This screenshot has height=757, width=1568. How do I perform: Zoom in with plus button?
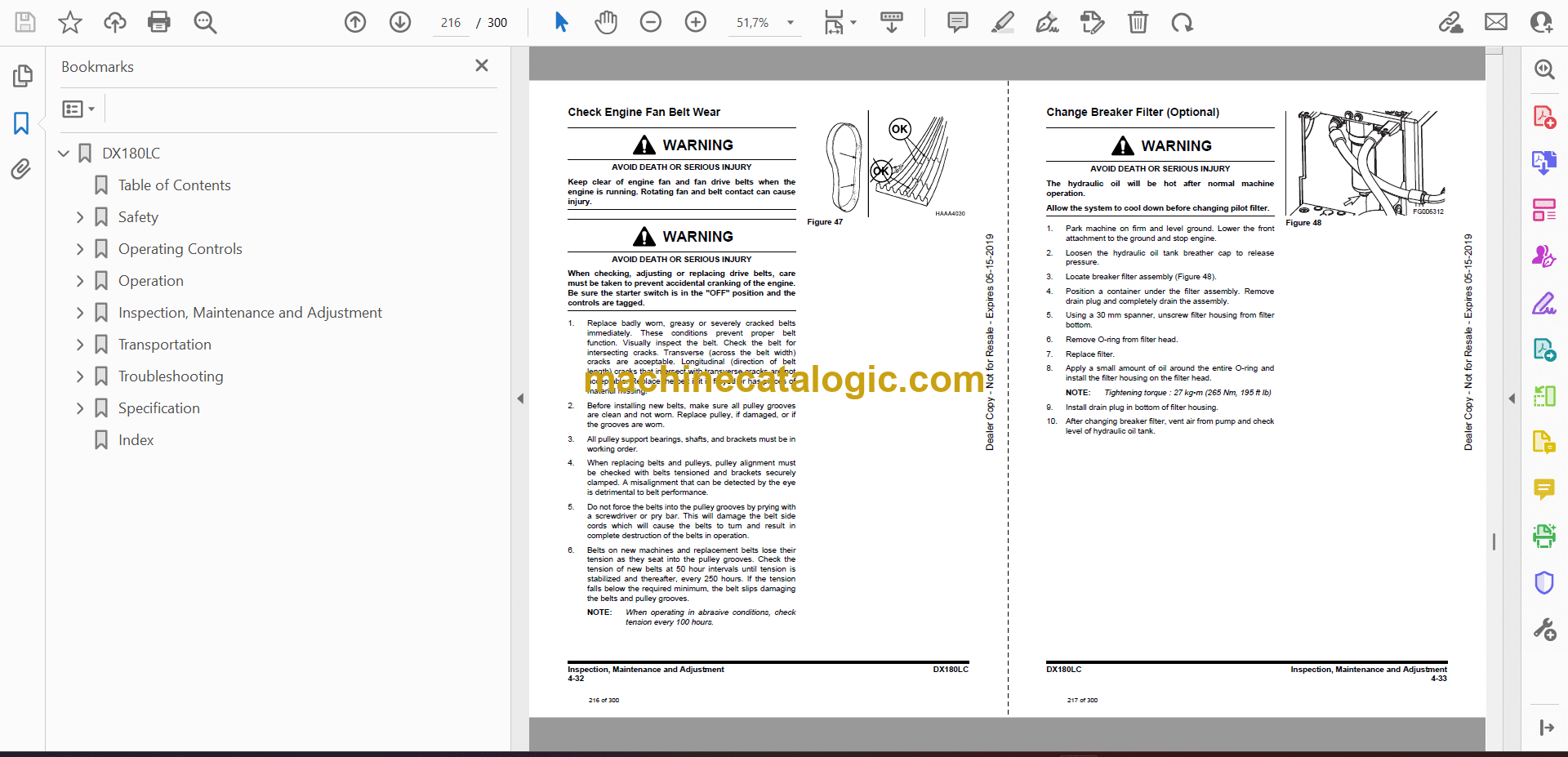(x=696, y=22)
